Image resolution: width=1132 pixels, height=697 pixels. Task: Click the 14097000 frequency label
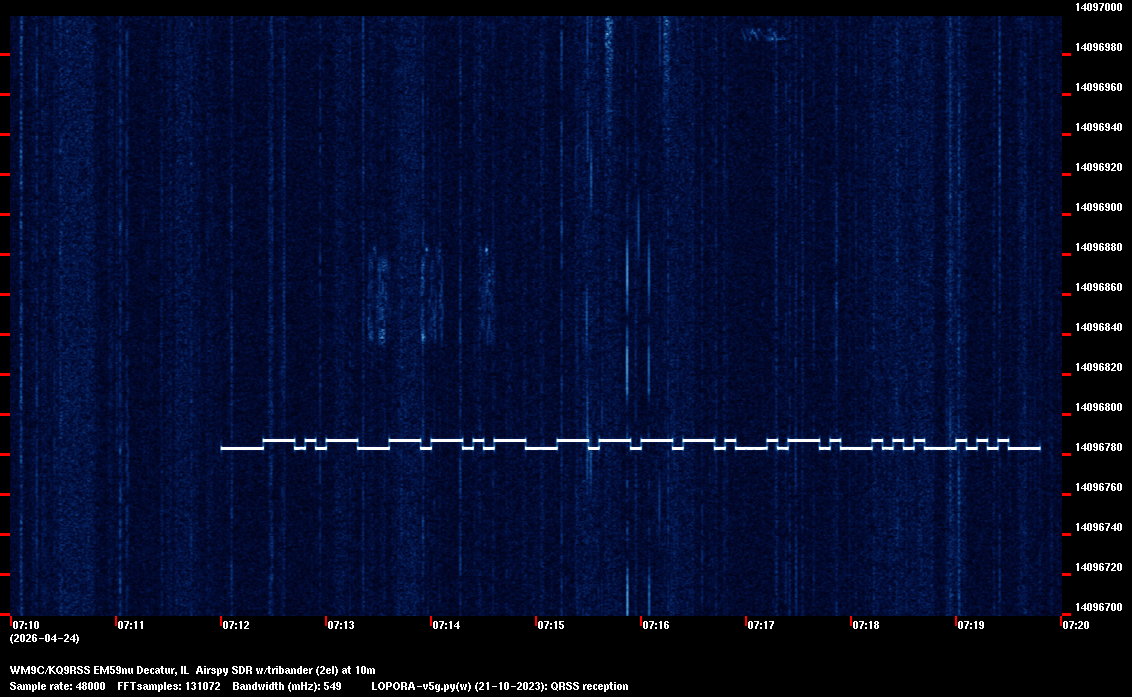pos(1098,7)
